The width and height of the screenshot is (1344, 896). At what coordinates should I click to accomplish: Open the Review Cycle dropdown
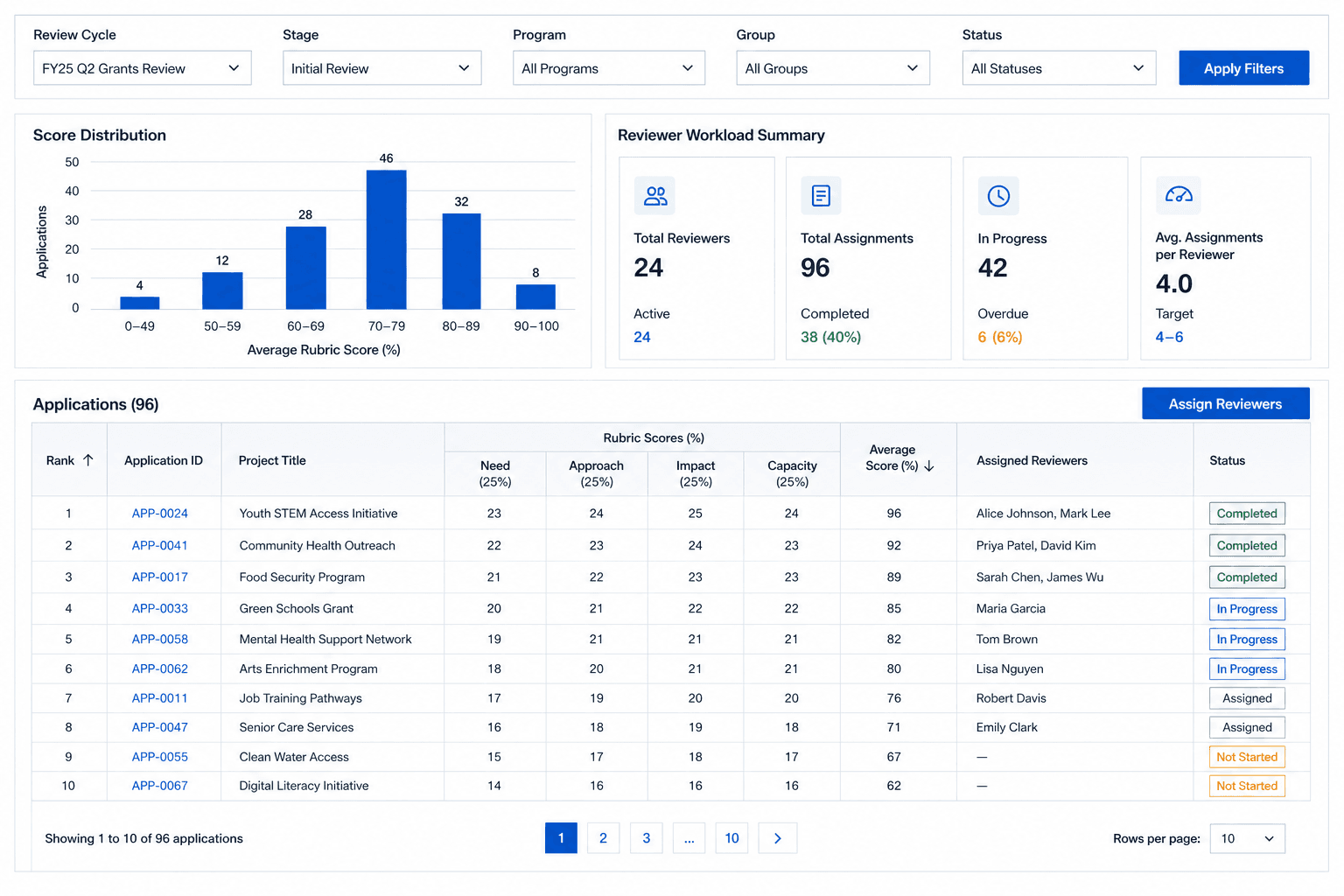[x=142, y=68]
